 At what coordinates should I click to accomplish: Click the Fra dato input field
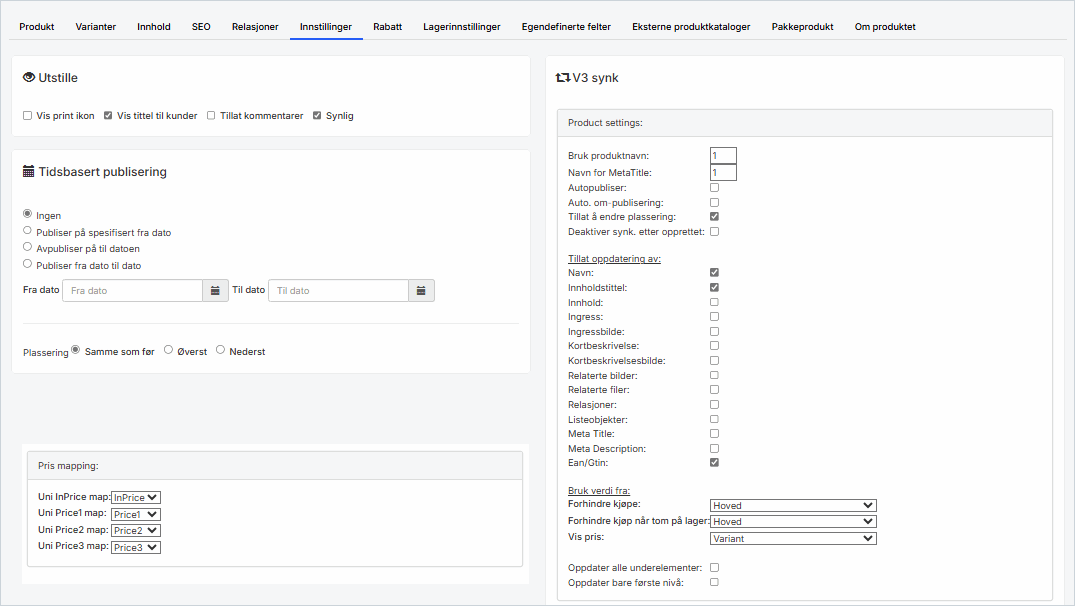(132, 291)
